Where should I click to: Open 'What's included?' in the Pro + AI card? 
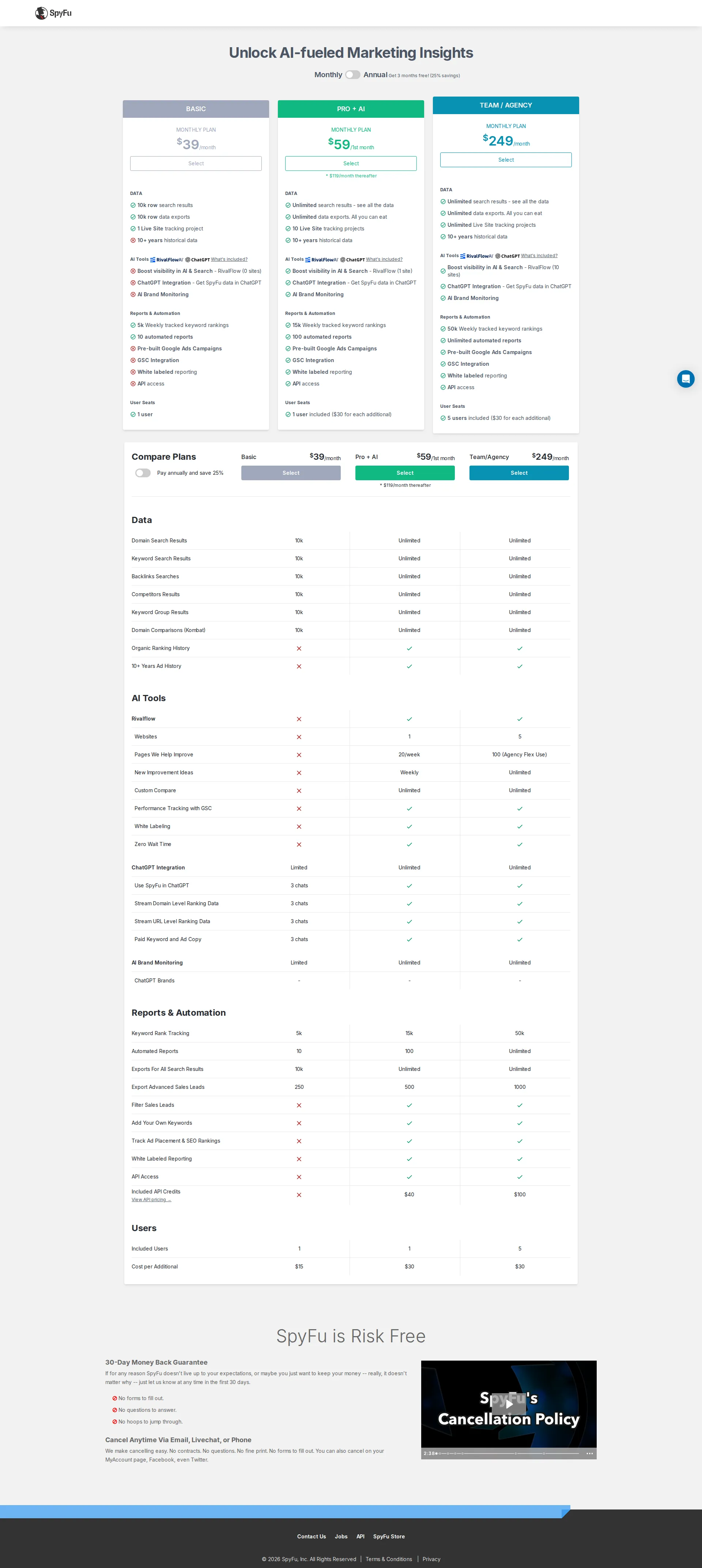click(385, 259)
